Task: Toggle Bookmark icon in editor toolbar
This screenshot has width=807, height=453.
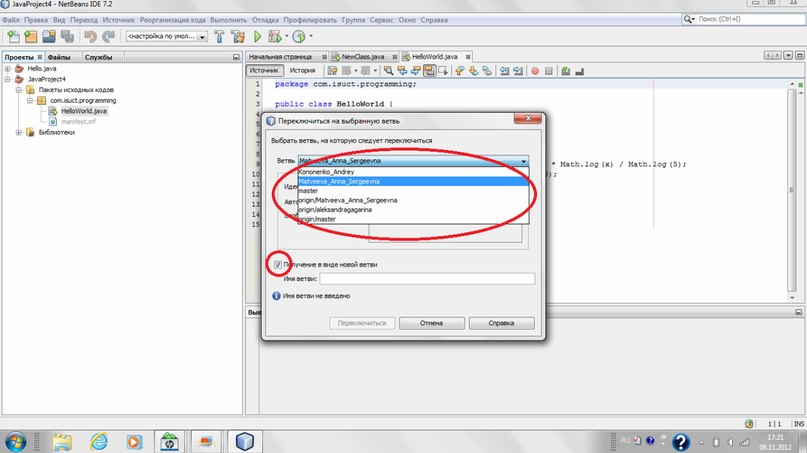Action: [x=487, y=71]
